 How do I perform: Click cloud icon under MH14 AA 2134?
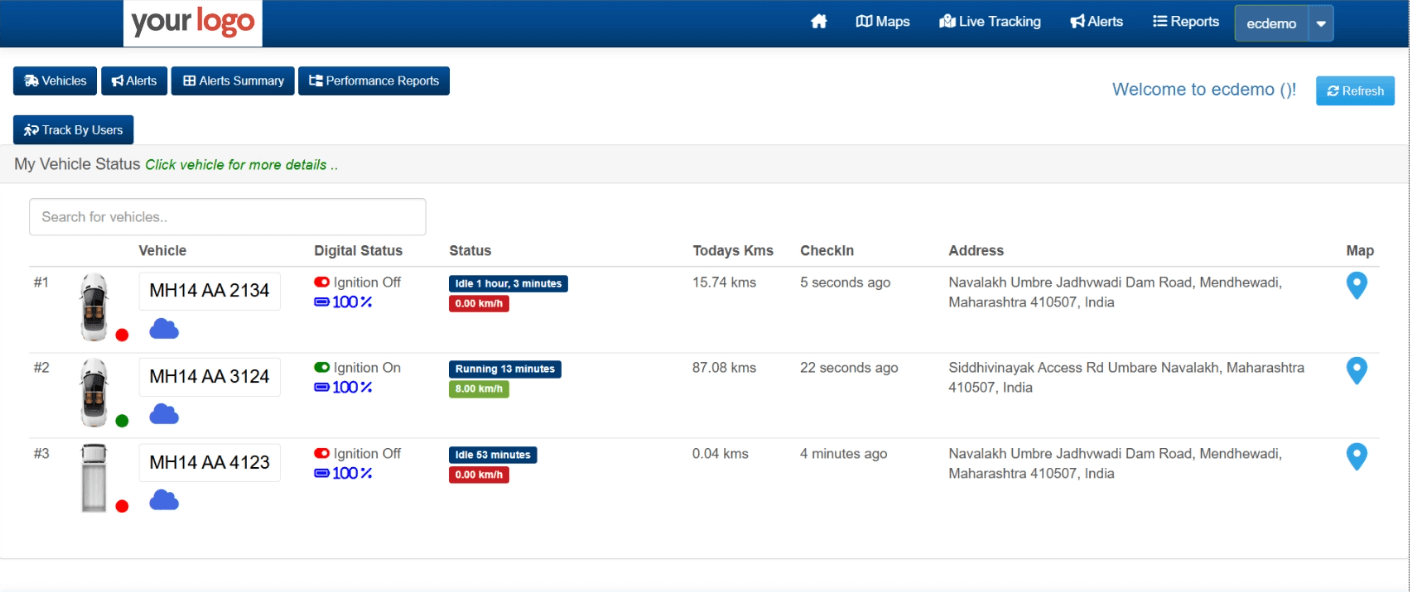click(164, 329)
